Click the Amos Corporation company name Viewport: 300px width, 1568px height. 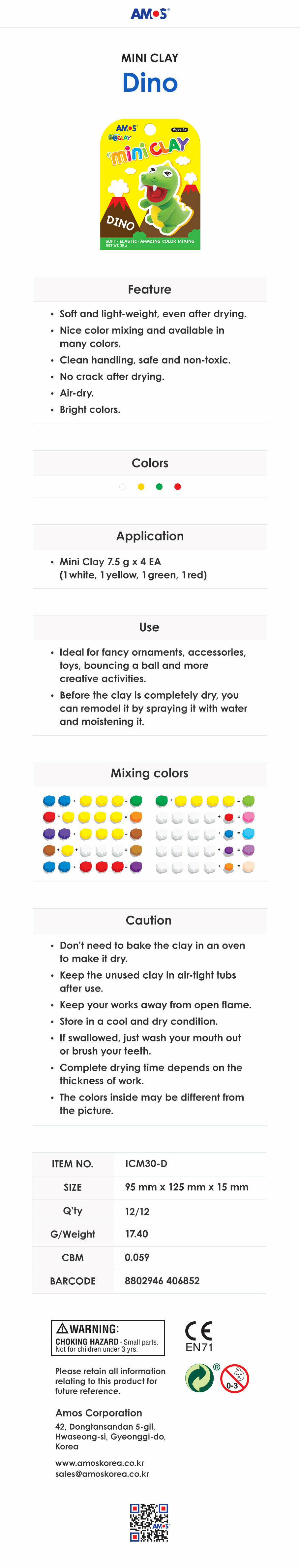(98, 1413)
